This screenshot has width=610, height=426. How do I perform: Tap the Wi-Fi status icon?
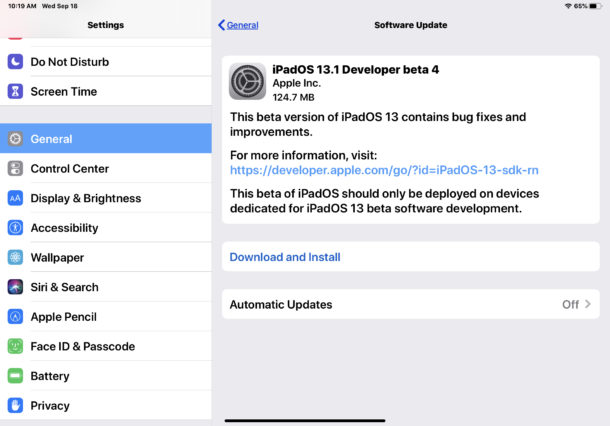(x=568, y=6)
